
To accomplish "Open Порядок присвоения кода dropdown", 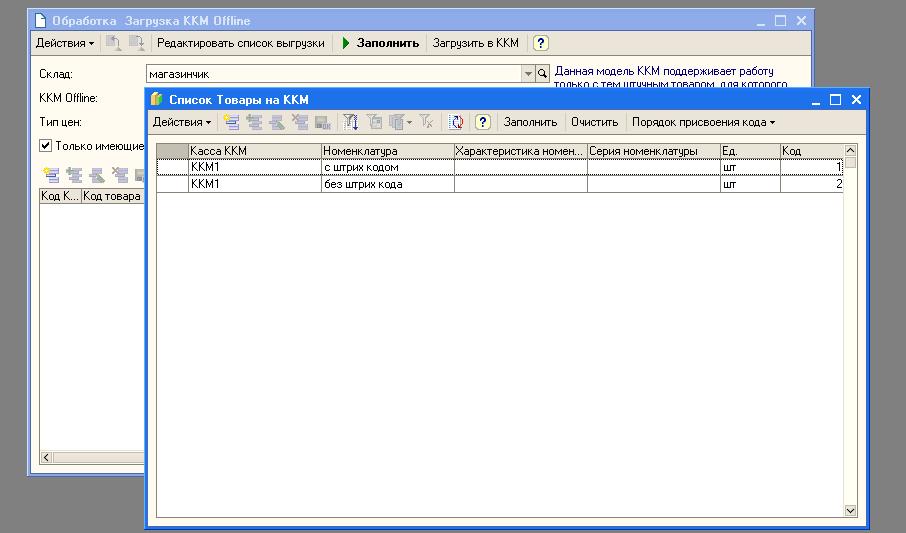I will 703,122.
